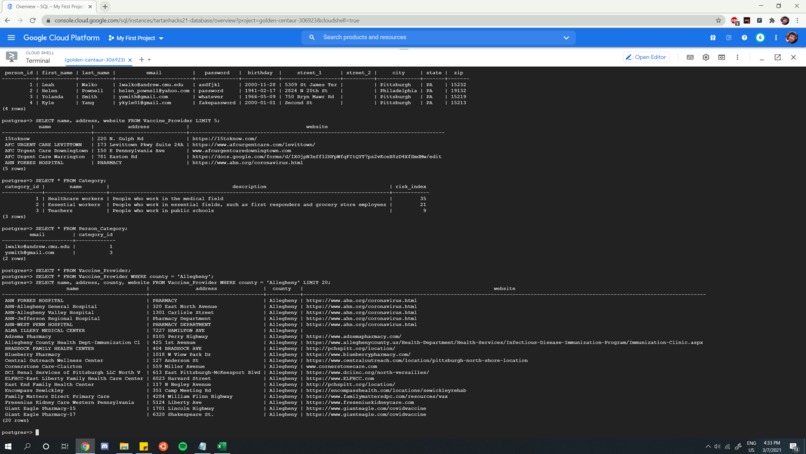806x454 pixels.
Task: Open the Cloud Shell more options menu
Action: pyautogui.click(x=737, y=57)
